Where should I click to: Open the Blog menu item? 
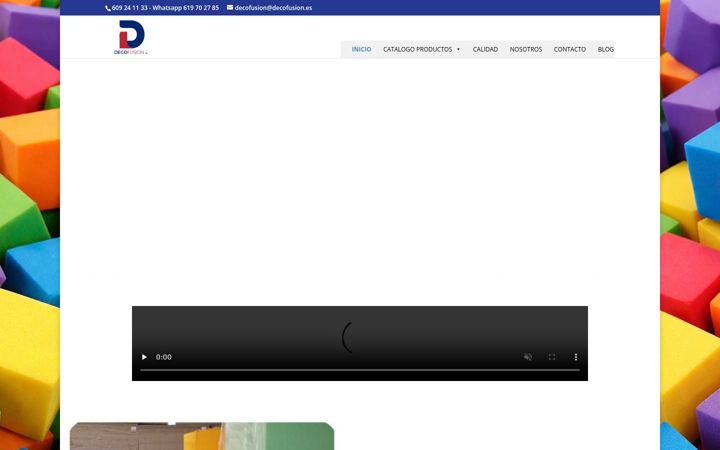pyautogui.click(x=606, y=49)
